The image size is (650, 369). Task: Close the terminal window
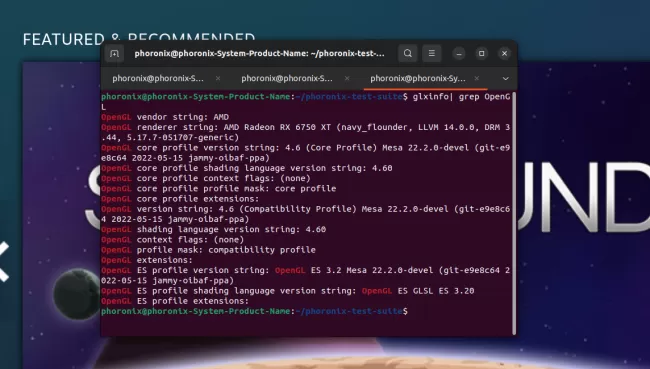tap(504, 53)
